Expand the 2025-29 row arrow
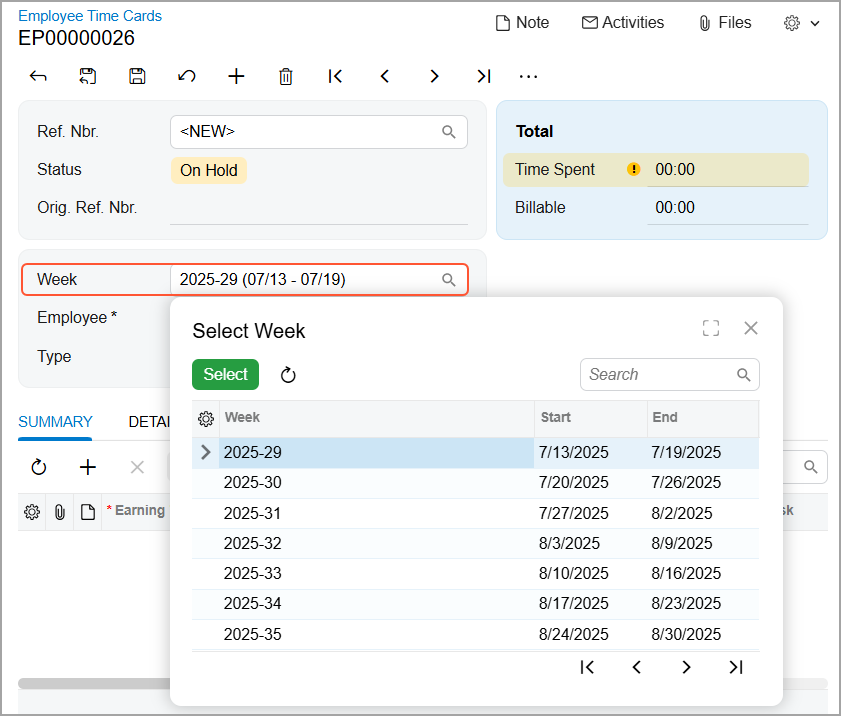 (206, 452)
